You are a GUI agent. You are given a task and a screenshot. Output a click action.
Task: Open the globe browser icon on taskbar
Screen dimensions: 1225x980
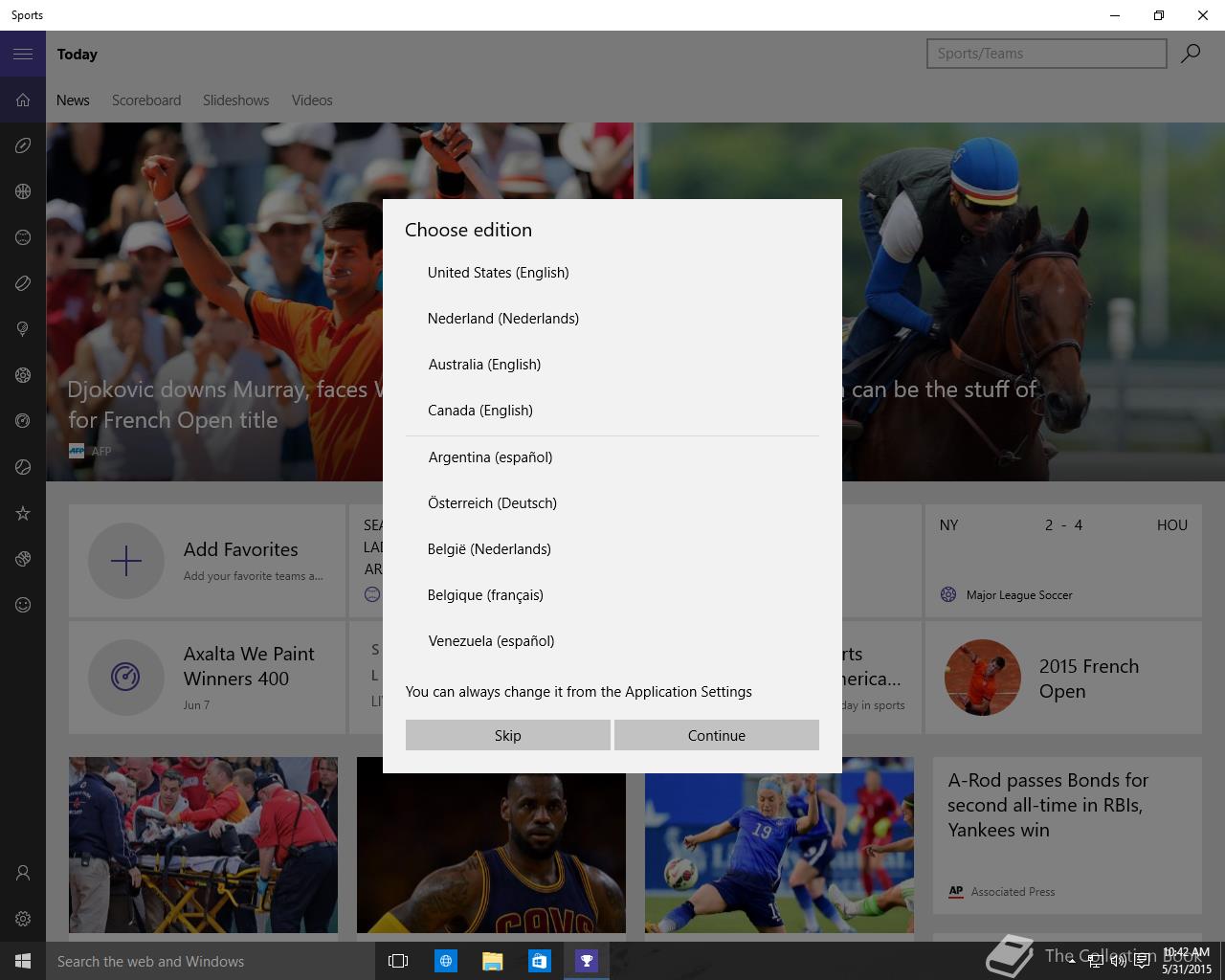445,961
